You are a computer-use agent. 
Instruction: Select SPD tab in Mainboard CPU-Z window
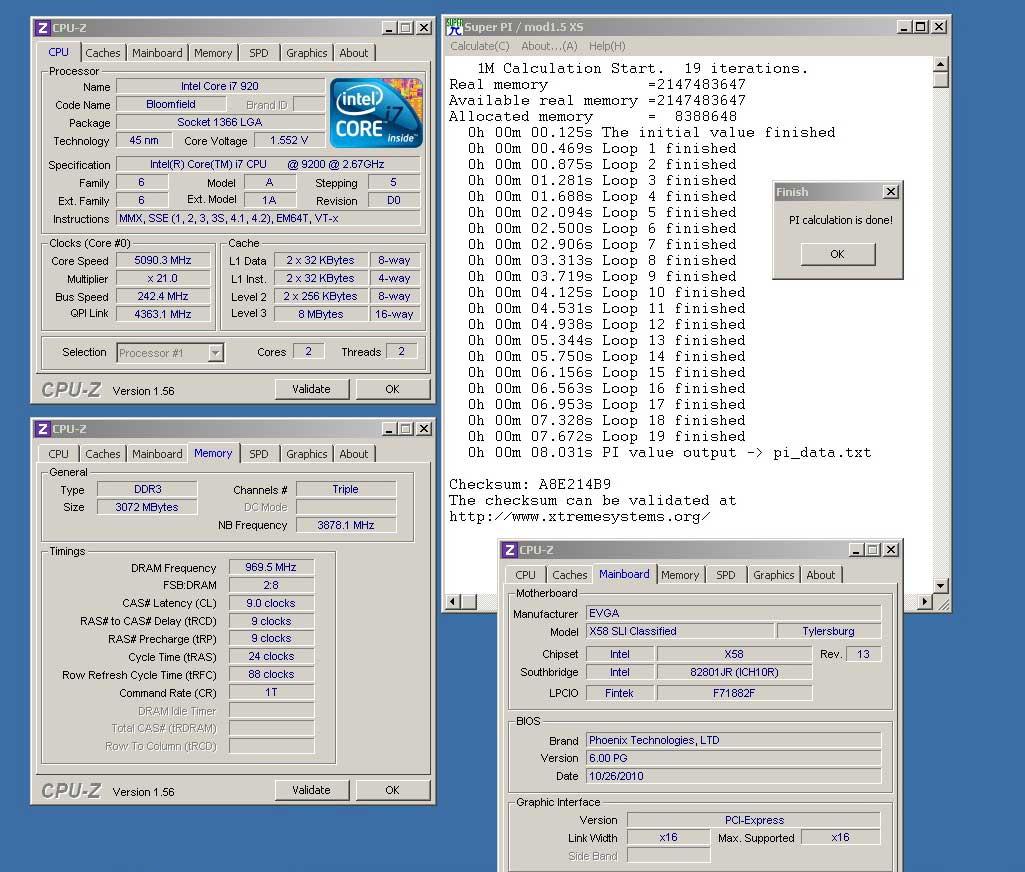(726, 575)
